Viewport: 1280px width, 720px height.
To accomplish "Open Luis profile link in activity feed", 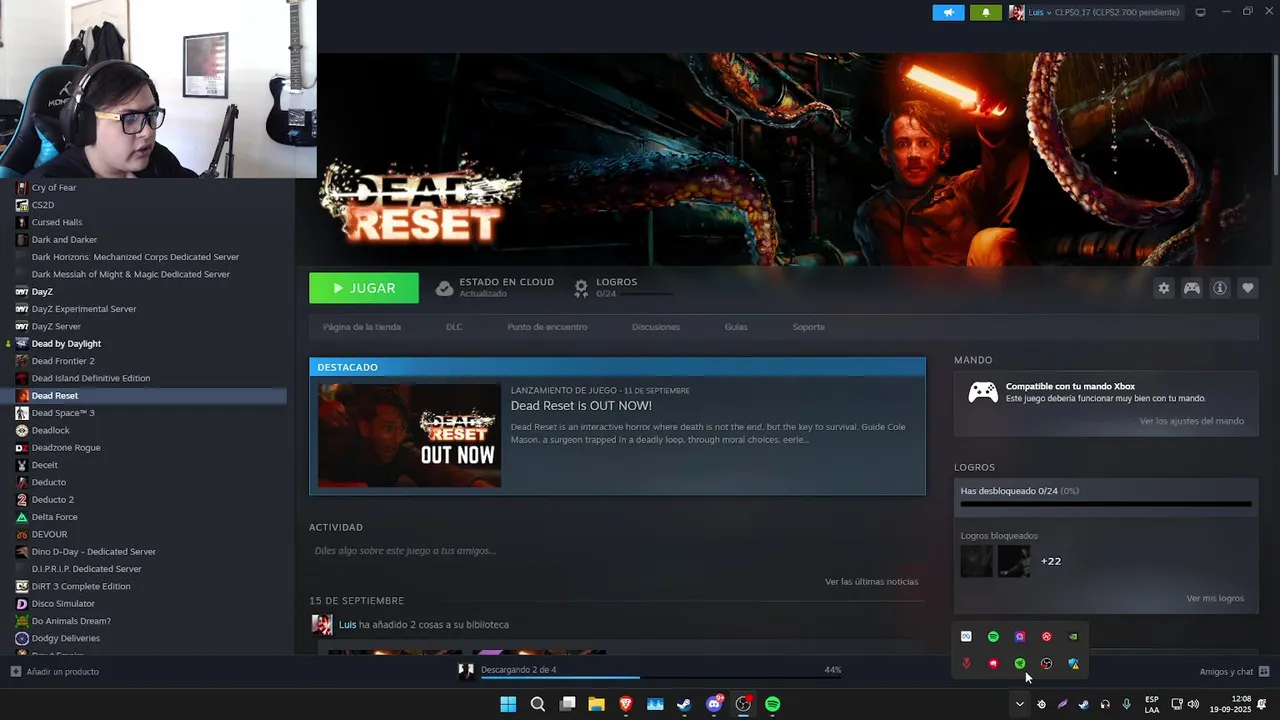I will pyautogui.click(x=347, y=625).
